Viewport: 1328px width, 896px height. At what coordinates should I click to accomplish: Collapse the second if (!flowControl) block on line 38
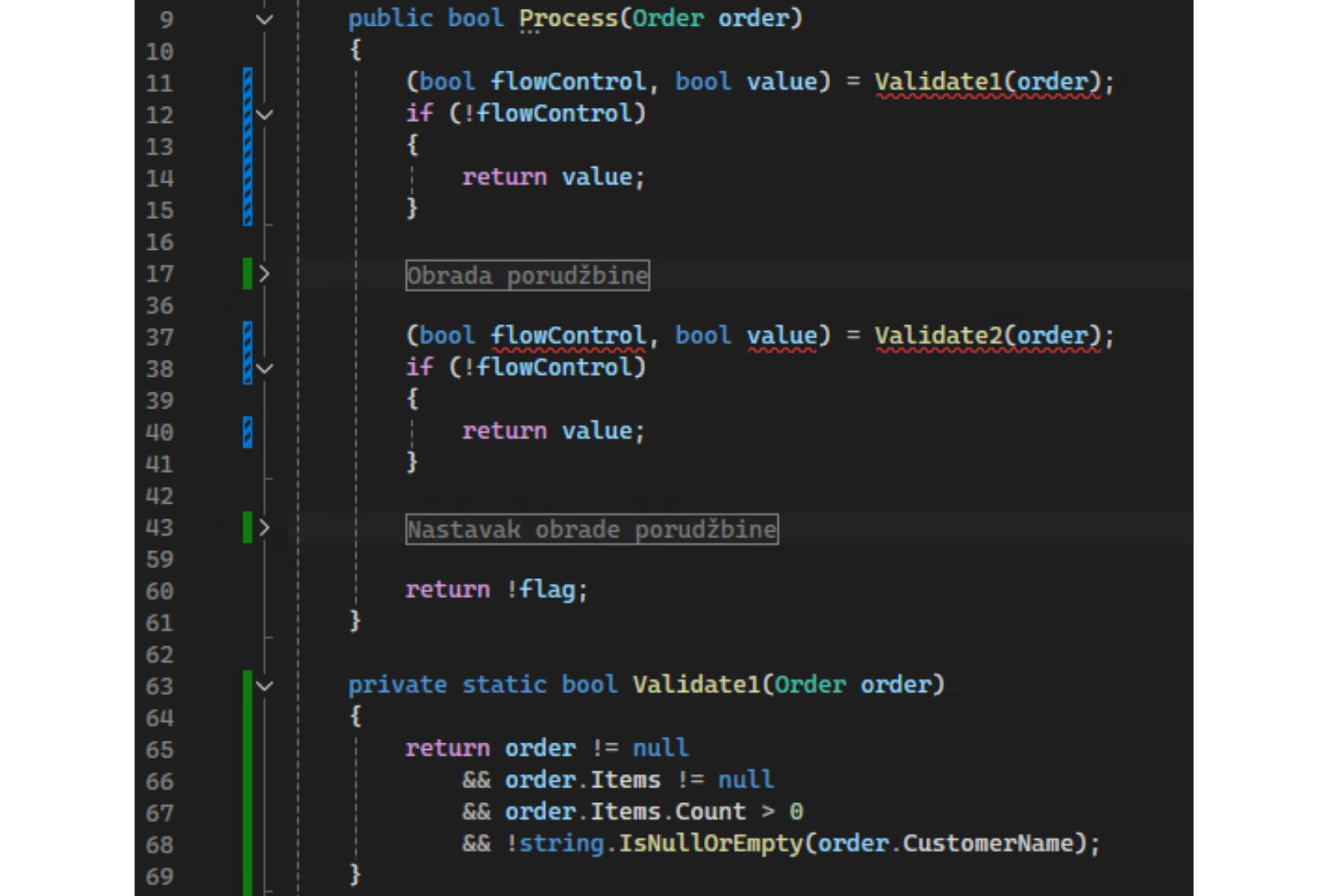(x=264, y=368)
